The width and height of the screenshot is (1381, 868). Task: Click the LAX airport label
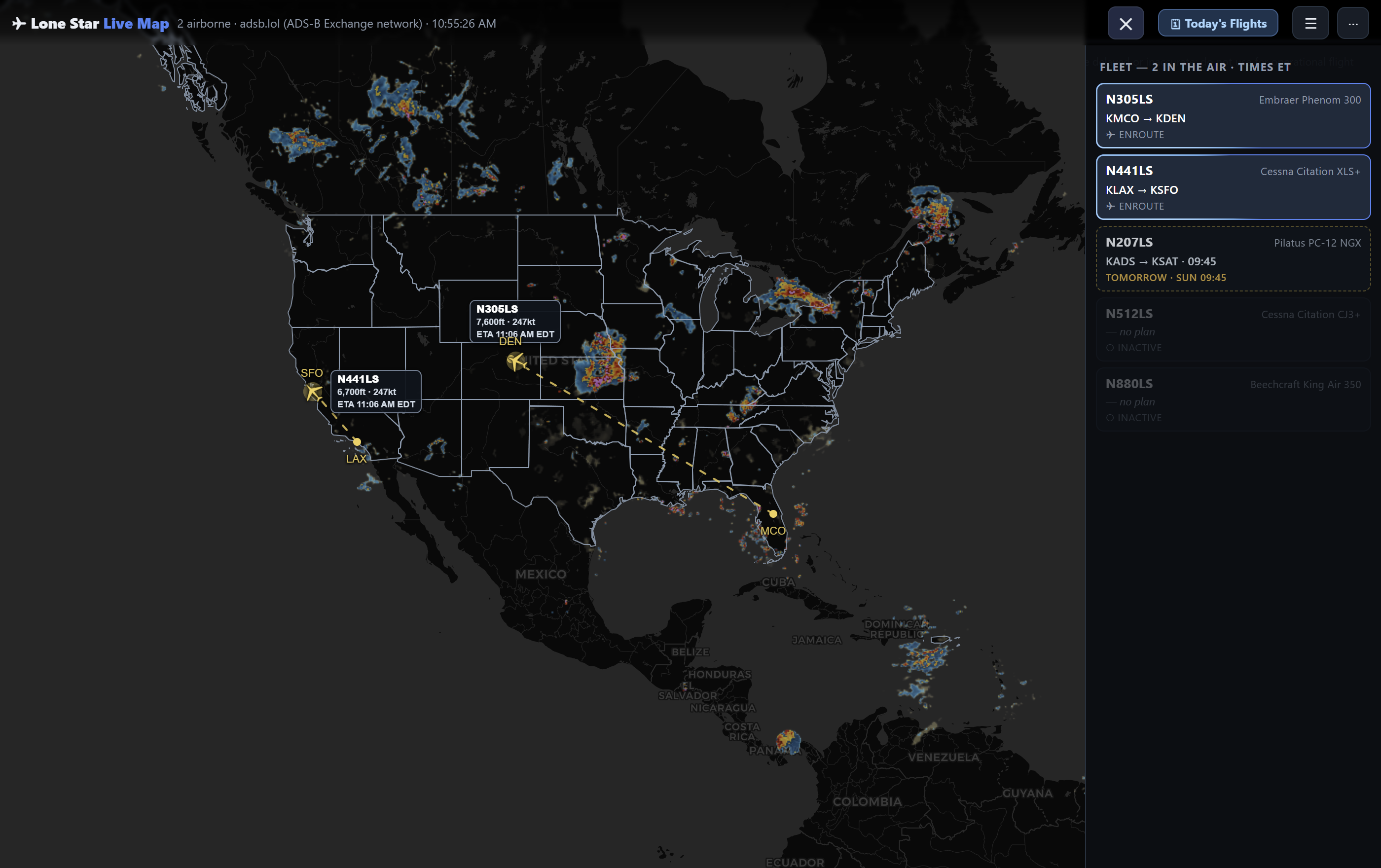coord(356,459)
